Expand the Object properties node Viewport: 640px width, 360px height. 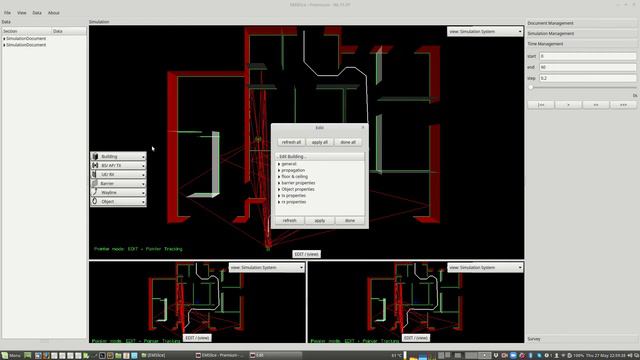point(279,189)
